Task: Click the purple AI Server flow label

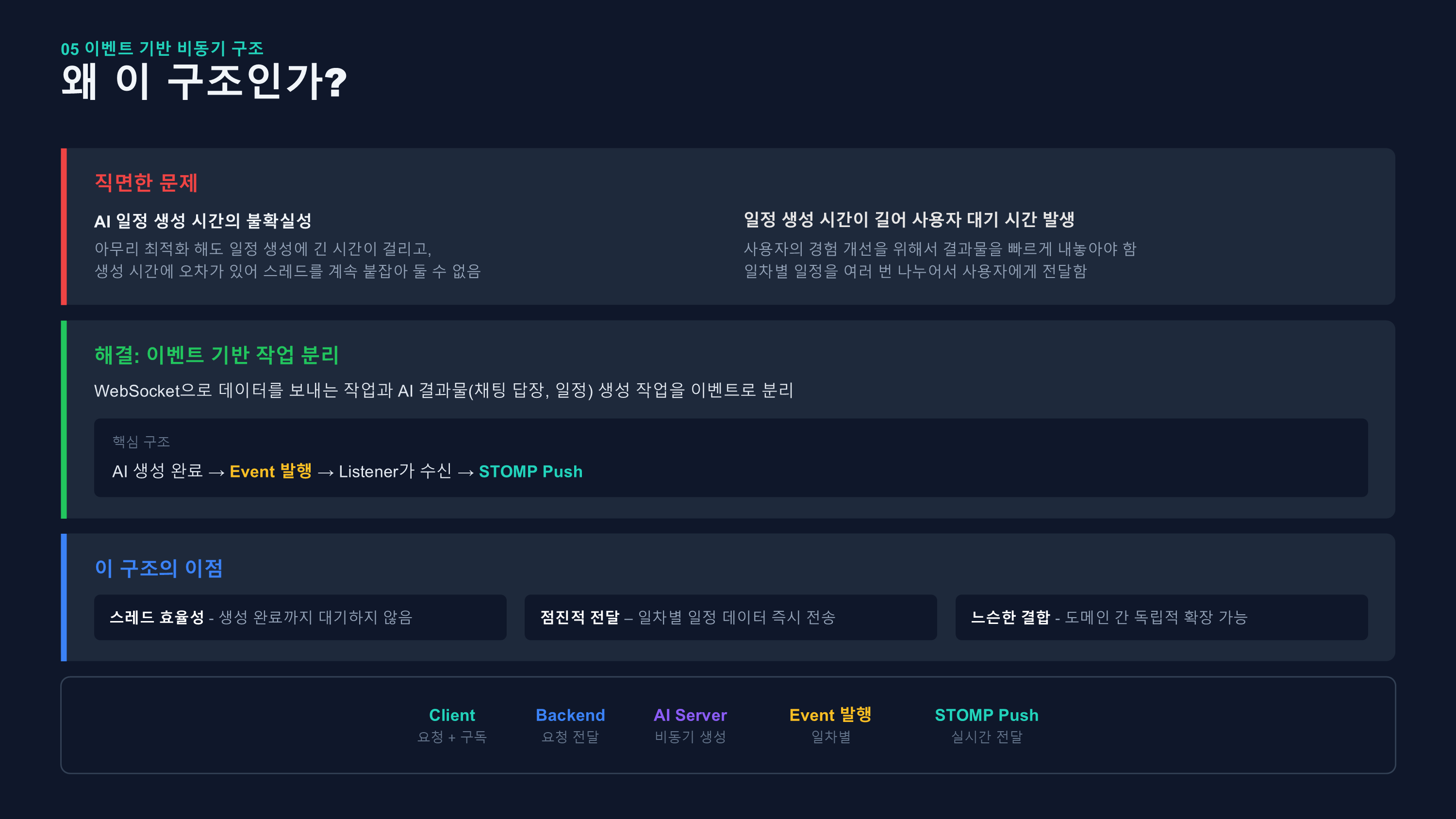Action: pos(690,715)
